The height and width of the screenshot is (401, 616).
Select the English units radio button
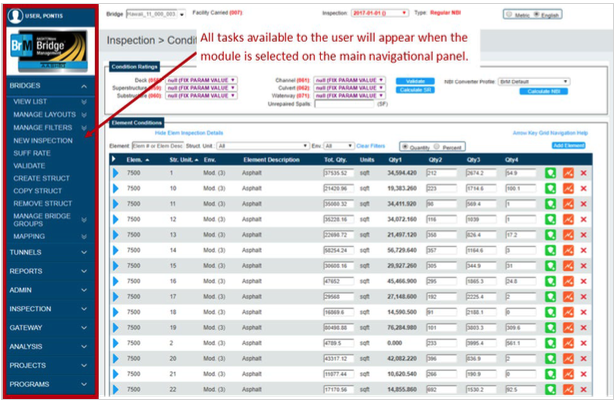536,15
